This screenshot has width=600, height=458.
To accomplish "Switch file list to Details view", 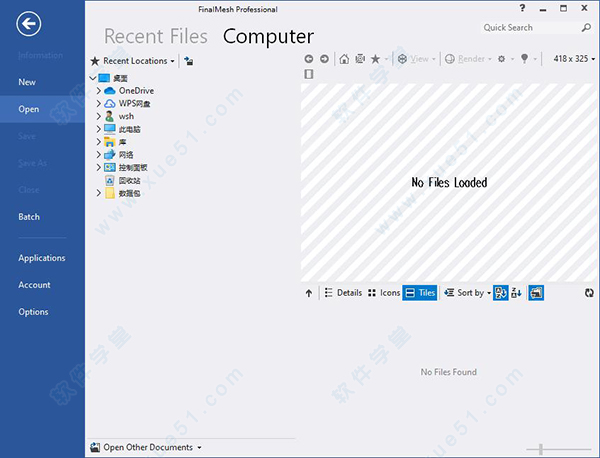I will 343,293.
